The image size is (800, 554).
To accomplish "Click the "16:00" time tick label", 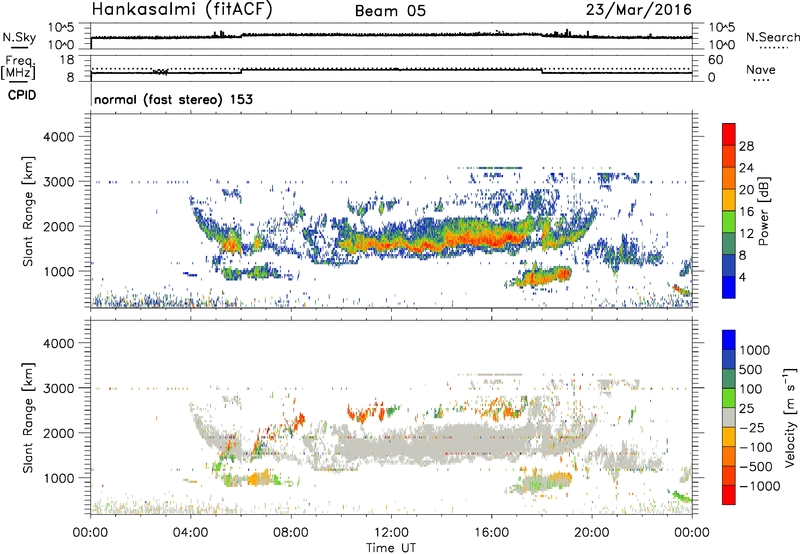I will (491, 533).
